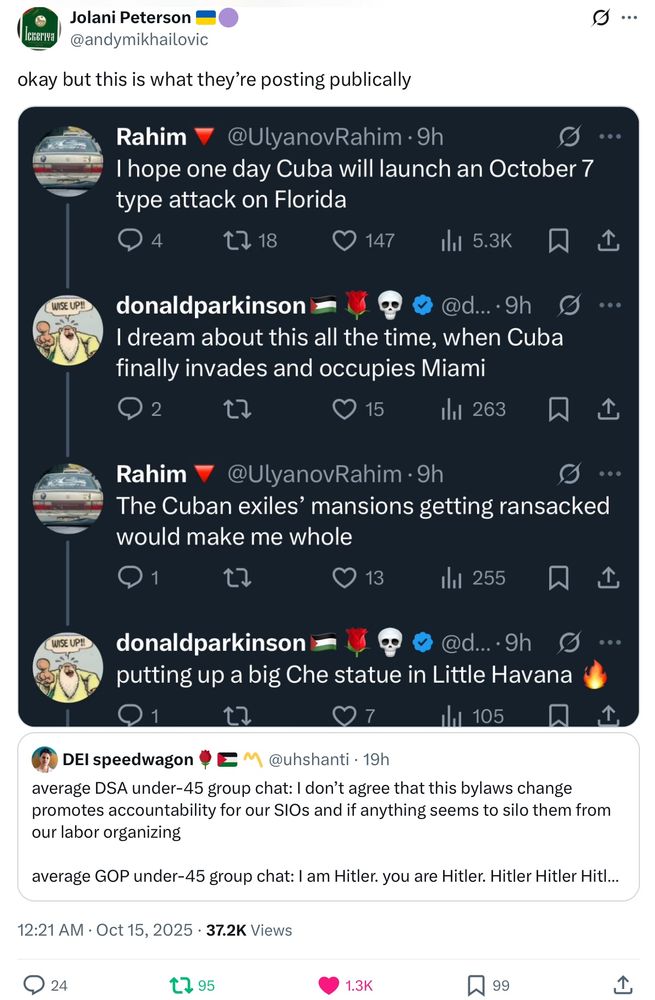The image size is (655, 1000).
Task: Repost the tweet with 95 reposts
Action: (180, 985)
